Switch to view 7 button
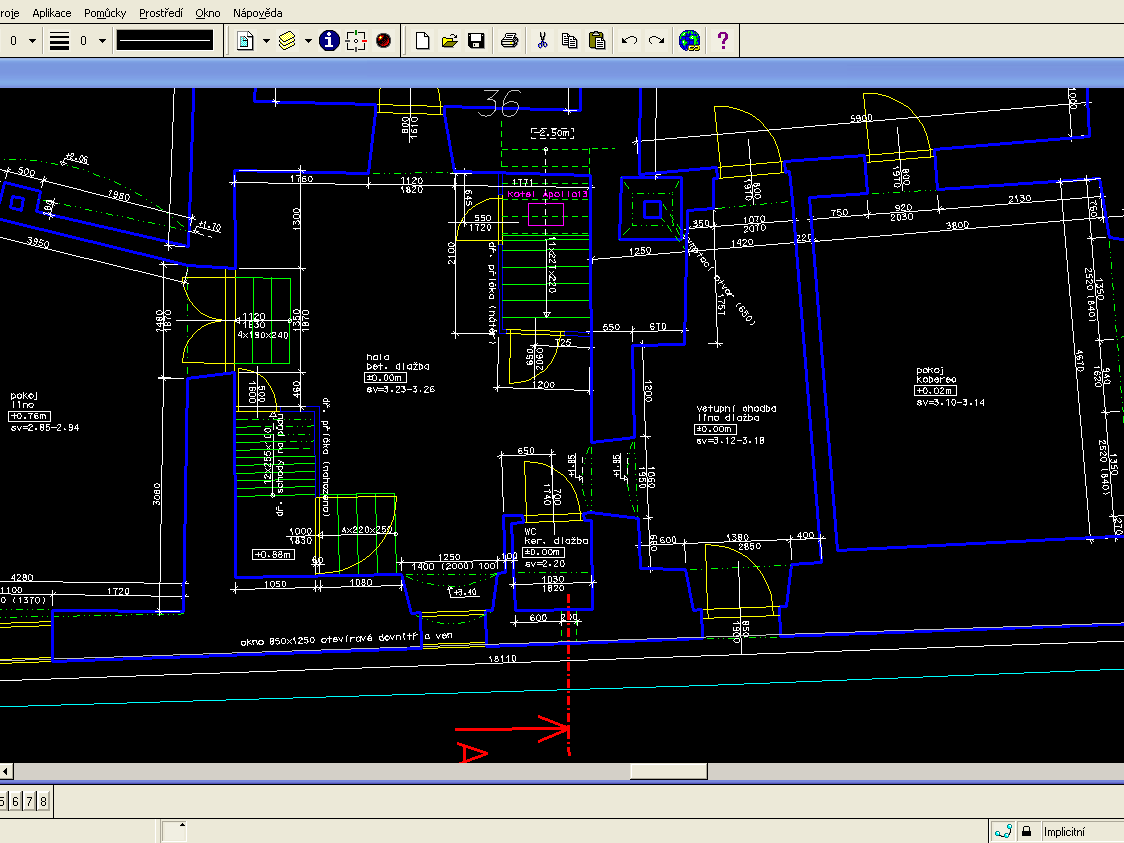This screenshot has height=843, width=1124. pyautogui.click(x=29, y=801)
